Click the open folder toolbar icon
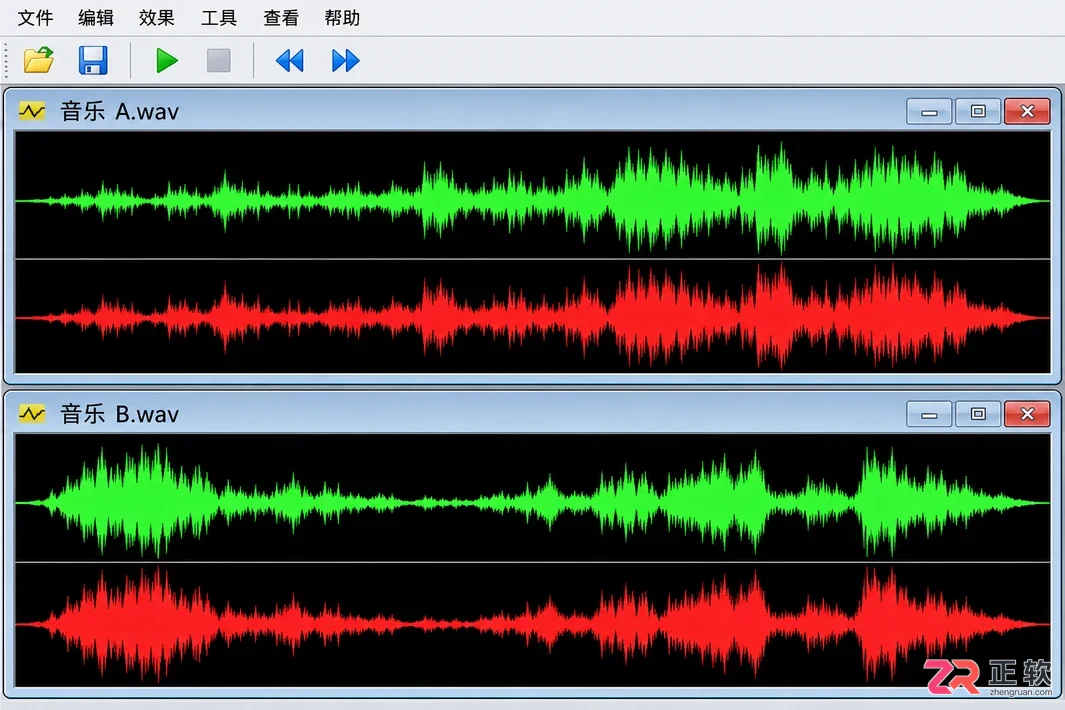Screen dimensions: 1065x710 (x=39, y=60)
